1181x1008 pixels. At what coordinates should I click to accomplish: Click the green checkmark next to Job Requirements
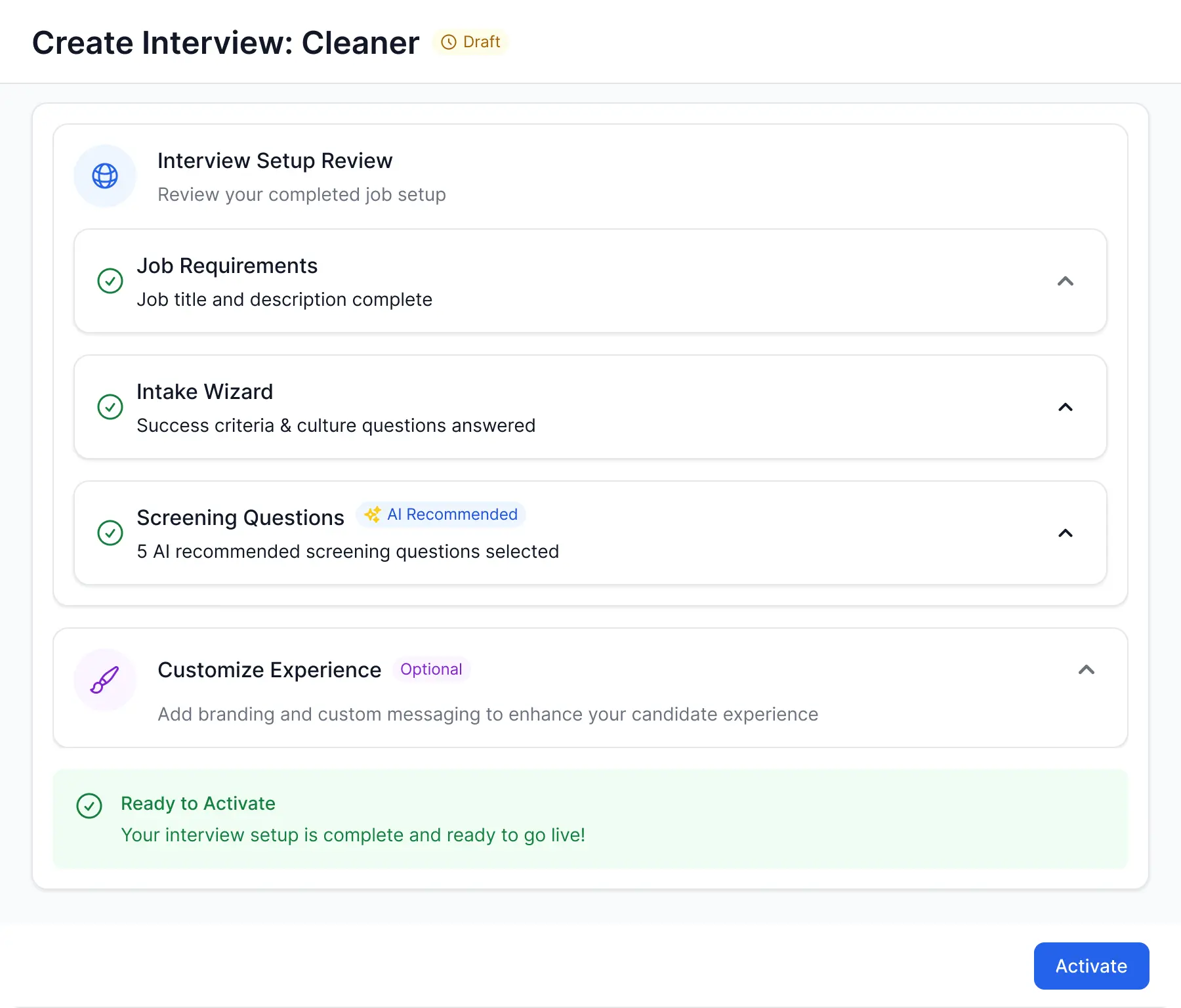[110, 281]
